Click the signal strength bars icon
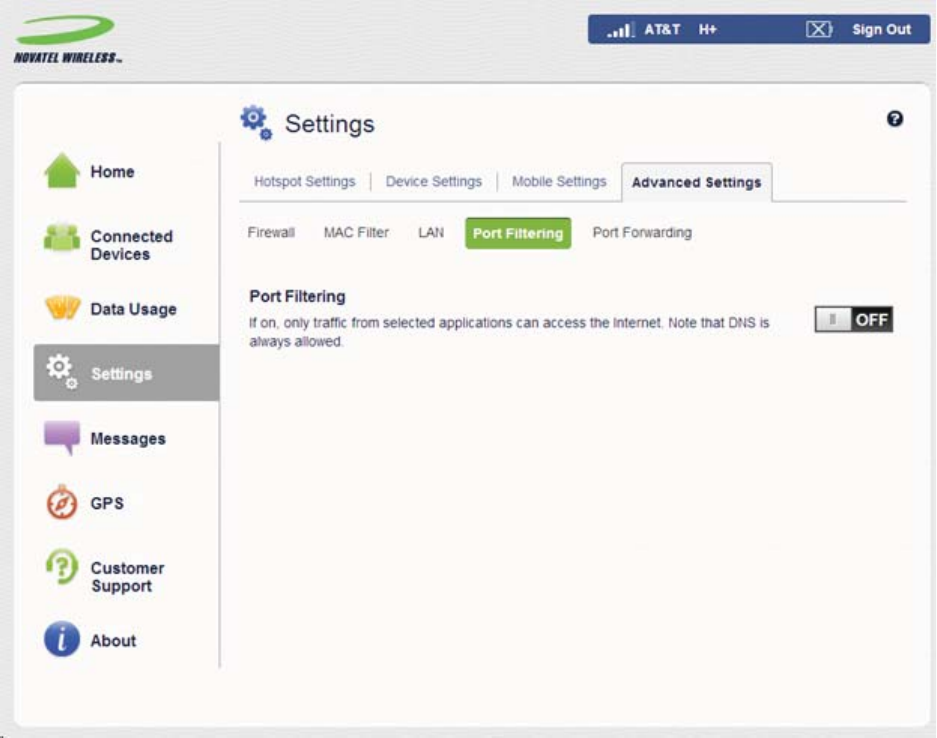The image size is (937, 738). (620, 29)
